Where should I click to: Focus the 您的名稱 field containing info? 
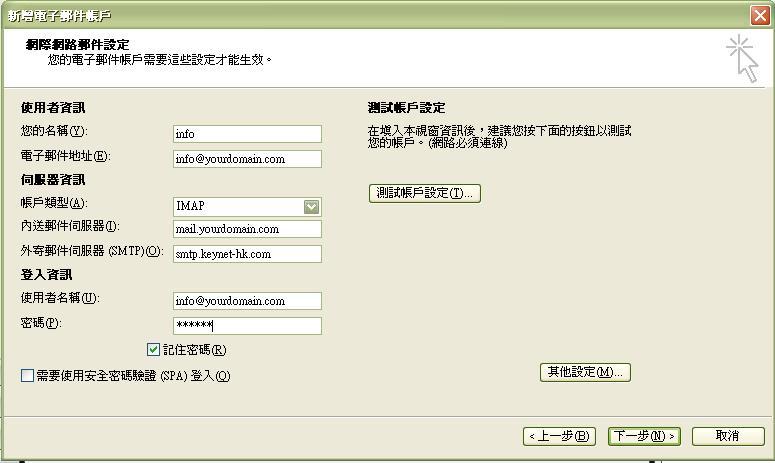[x=247, y=134]
